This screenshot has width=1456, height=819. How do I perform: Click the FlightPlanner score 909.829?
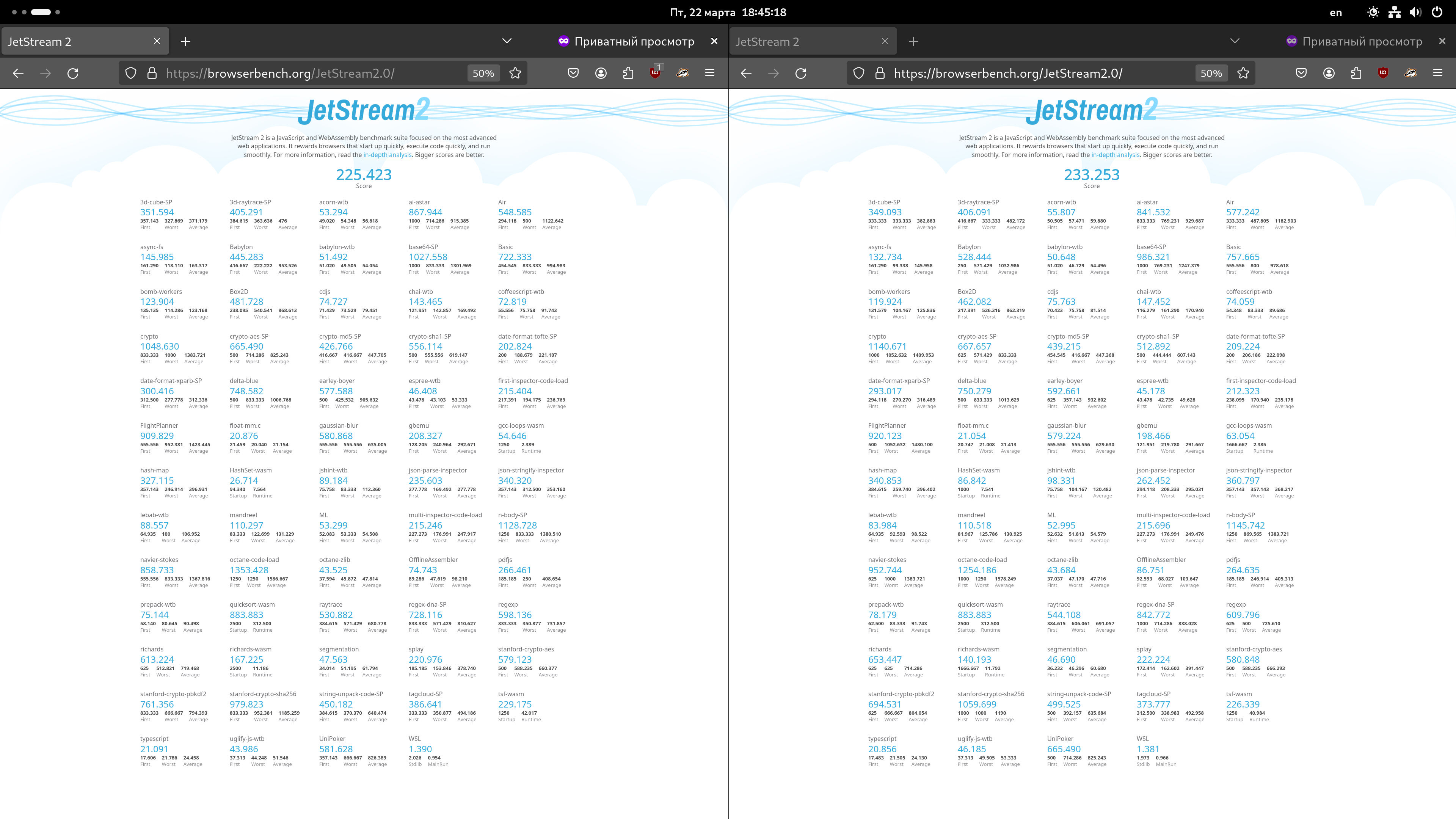click(x=157, y=436)
